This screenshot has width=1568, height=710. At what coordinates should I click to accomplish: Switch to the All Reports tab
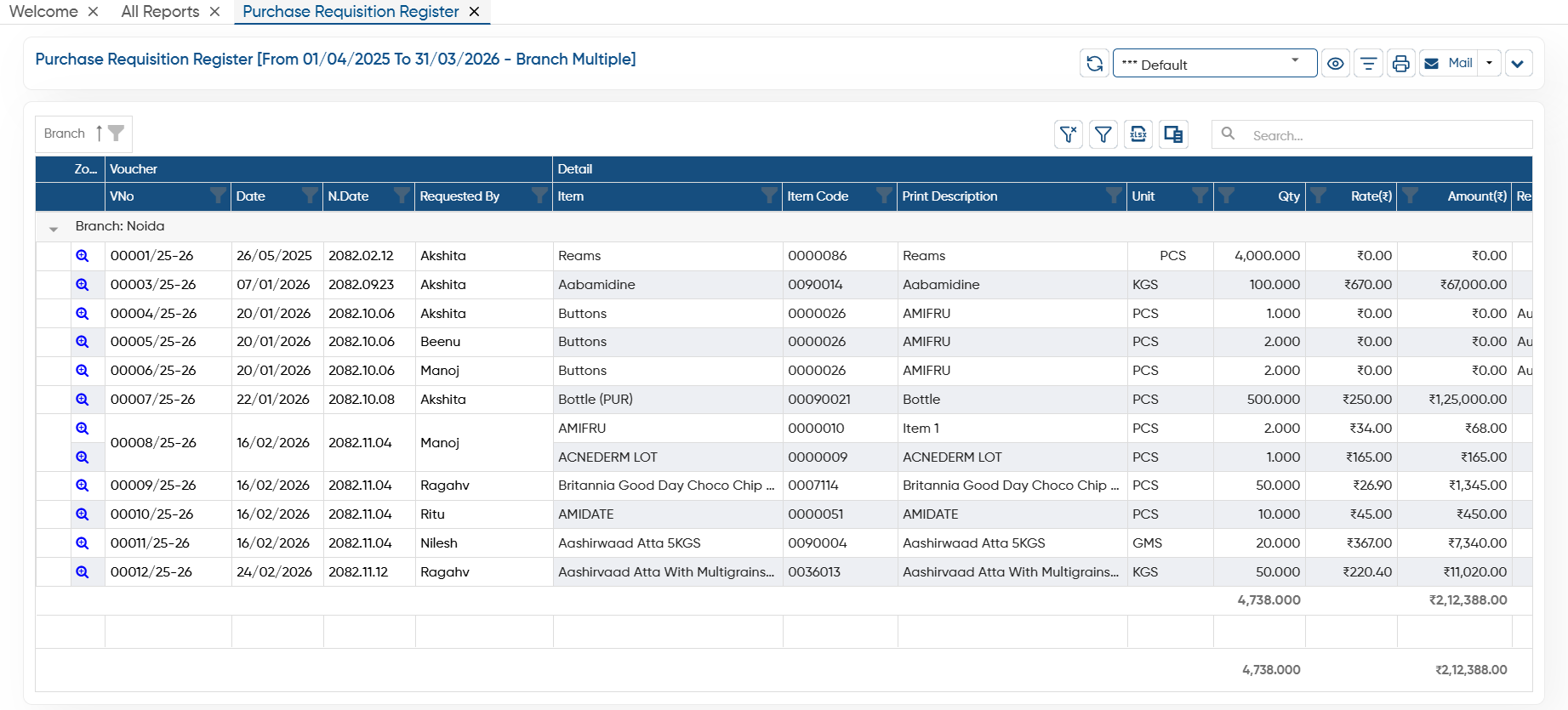160,12
